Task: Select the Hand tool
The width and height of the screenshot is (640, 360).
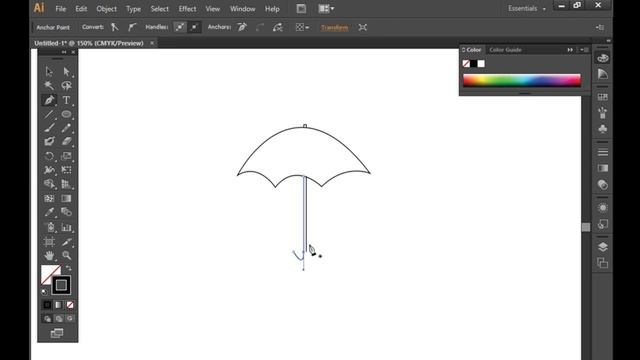Action: click(49, 256)
